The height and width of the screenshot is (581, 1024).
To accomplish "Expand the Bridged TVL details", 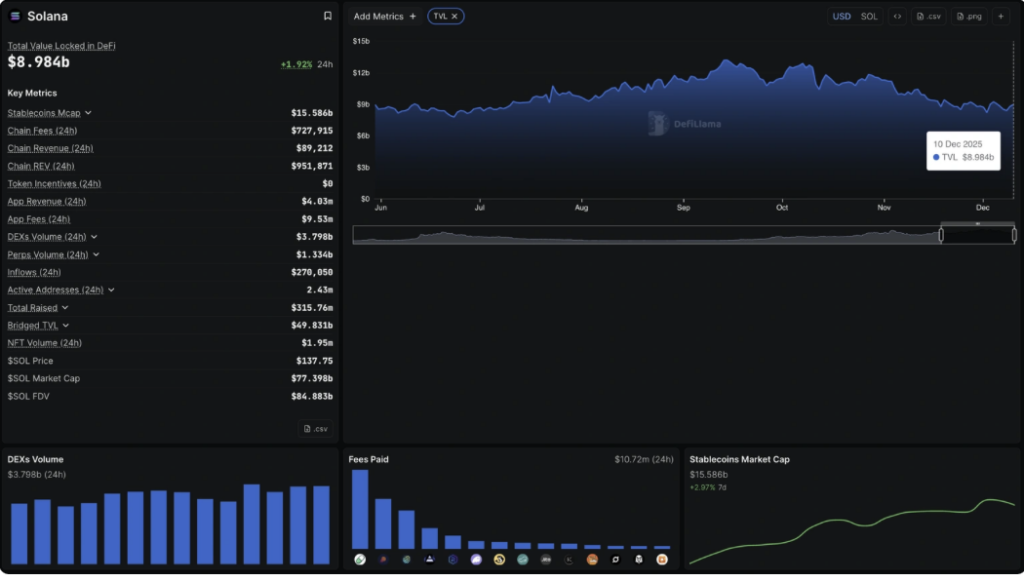I will click(66, 325).
